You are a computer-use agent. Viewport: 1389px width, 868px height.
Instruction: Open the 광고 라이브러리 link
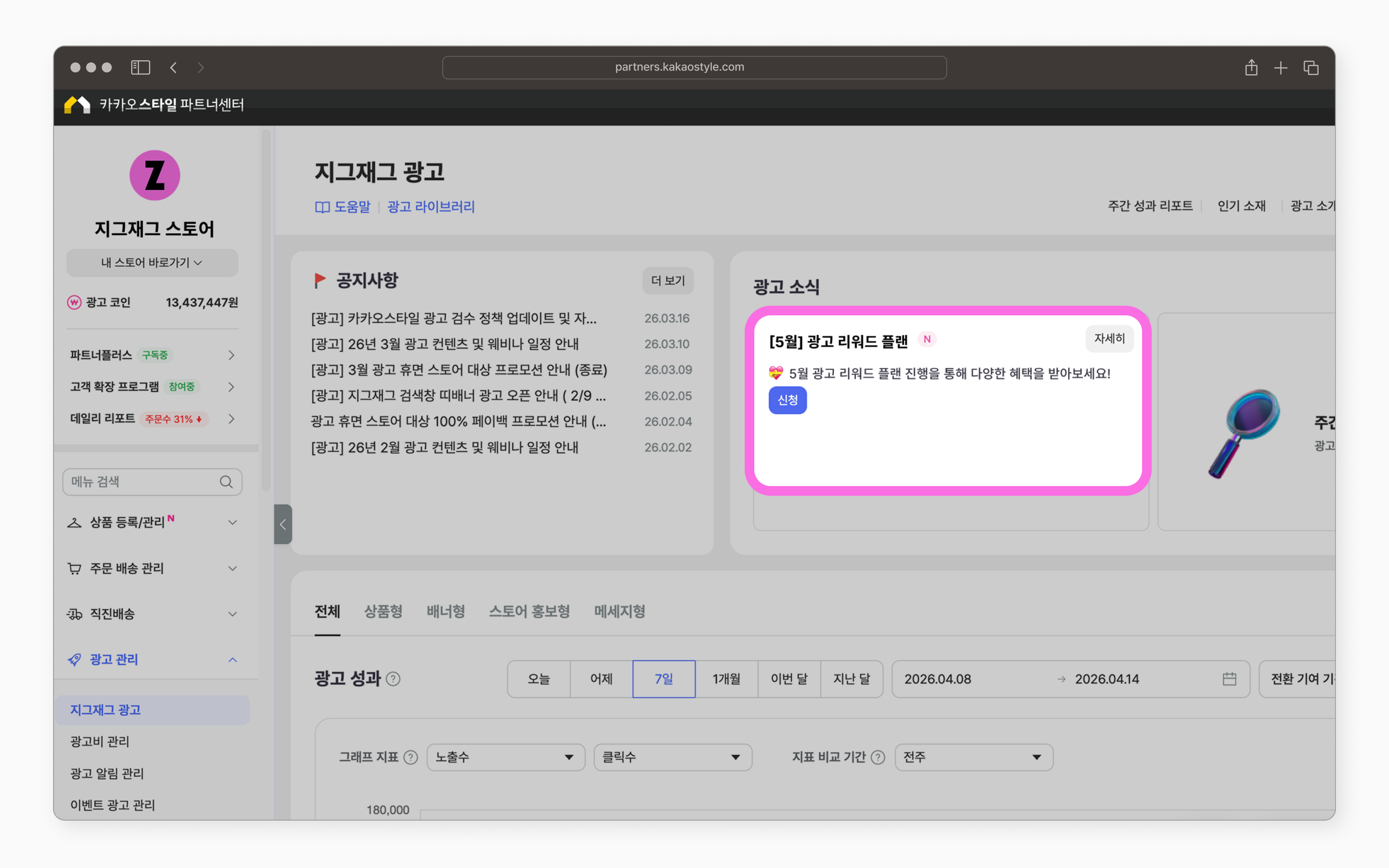coord(431,207)
